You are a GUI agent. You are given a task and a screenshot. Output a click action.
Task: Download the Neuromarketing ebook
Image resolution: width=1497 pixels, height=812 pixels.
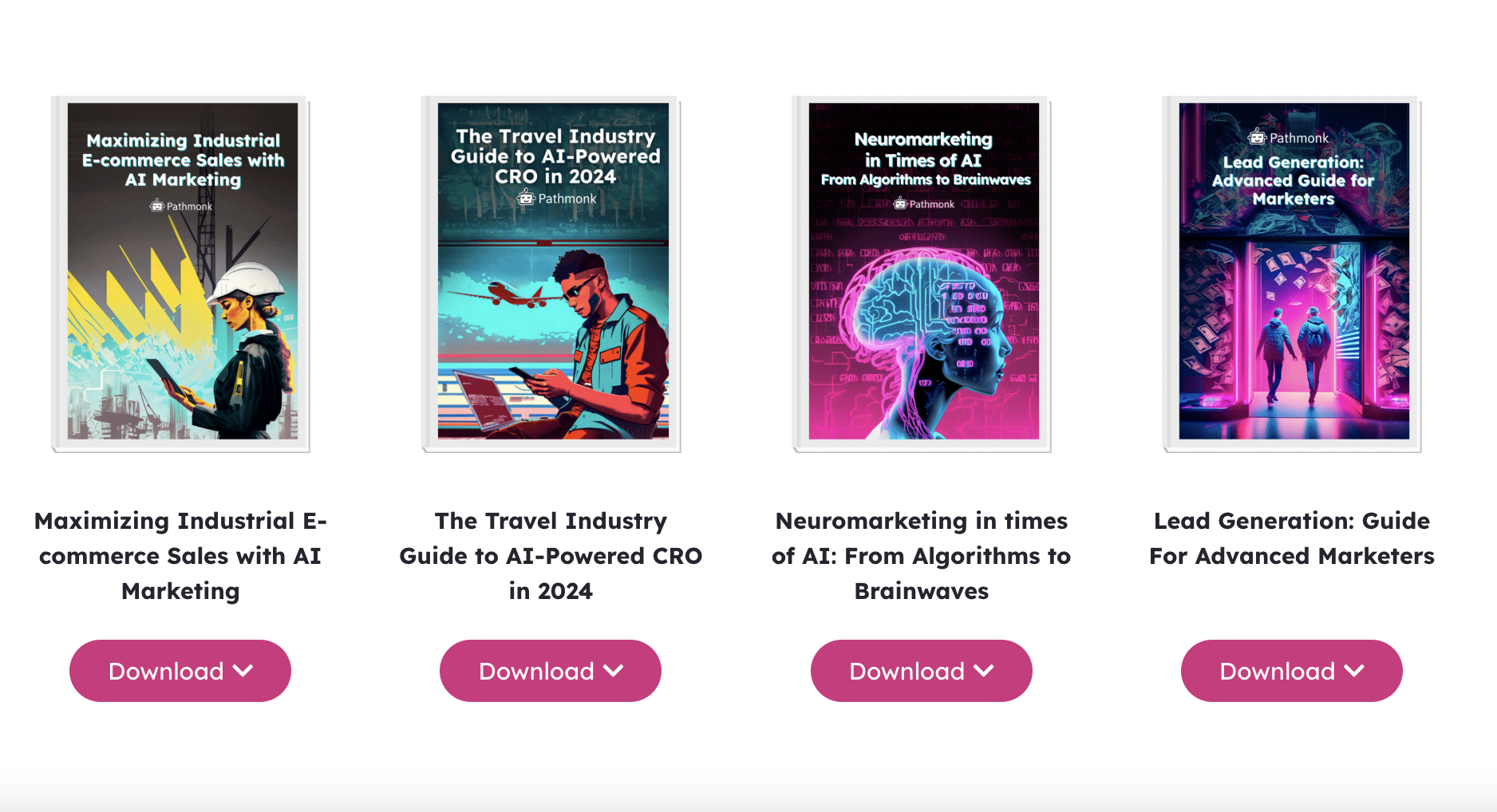(x=922, y=671)
